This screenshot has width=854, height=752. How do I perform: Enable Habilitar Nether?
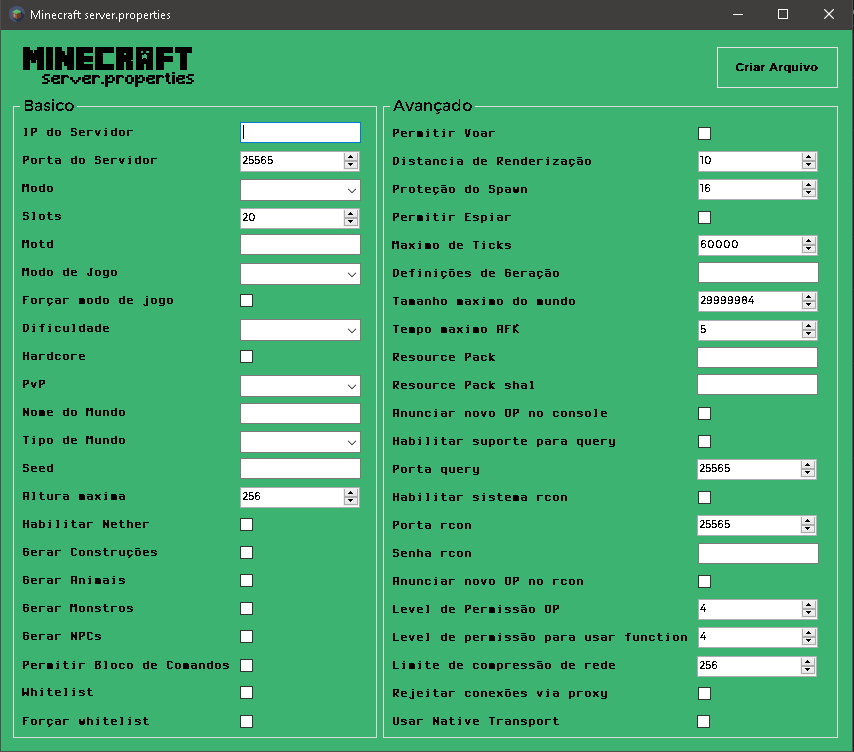(245, 524)
